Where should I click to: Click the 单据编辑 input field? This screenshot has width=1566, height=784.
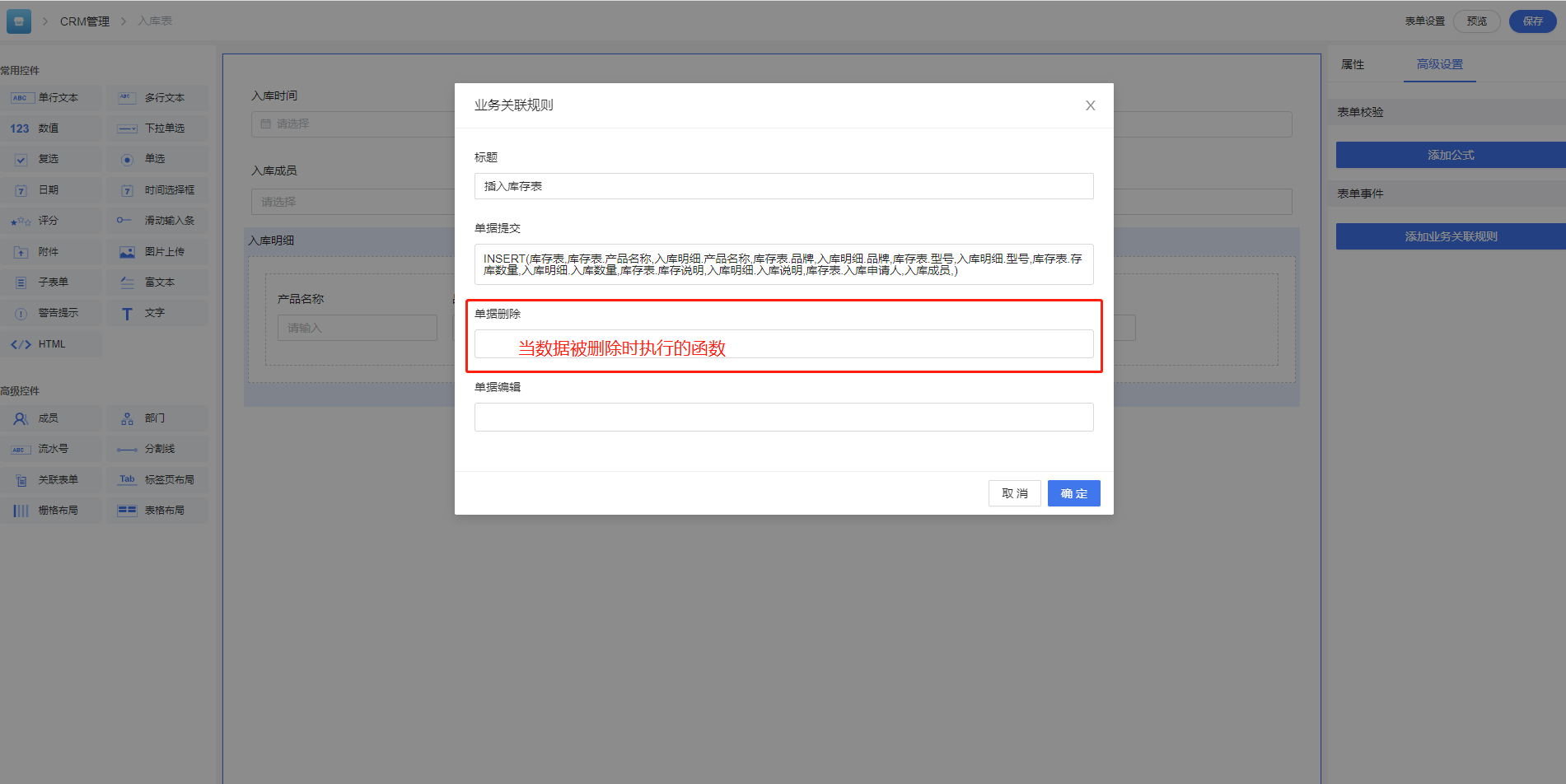783,418
